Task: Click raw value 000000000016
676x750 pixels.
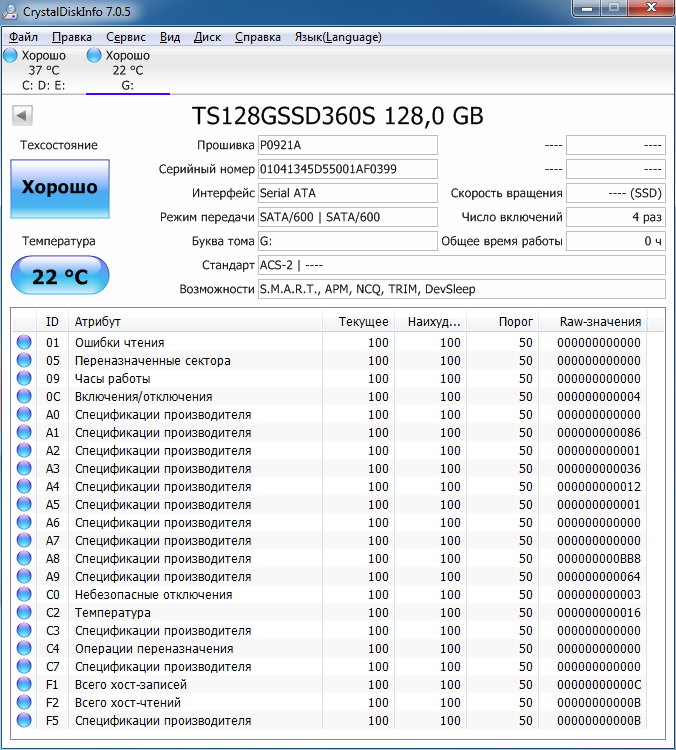Action: 598,613
